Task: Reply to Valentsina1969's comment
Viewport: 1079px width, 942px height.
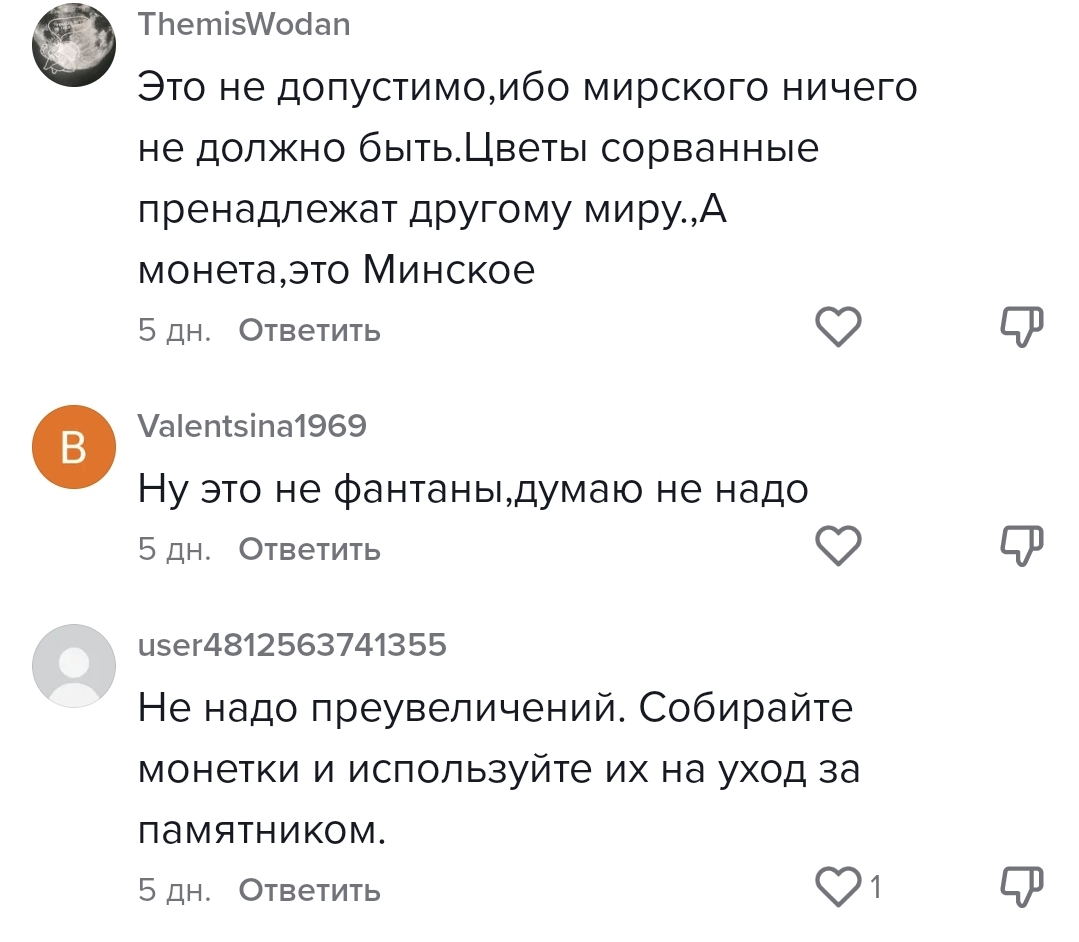Action: 310,549
